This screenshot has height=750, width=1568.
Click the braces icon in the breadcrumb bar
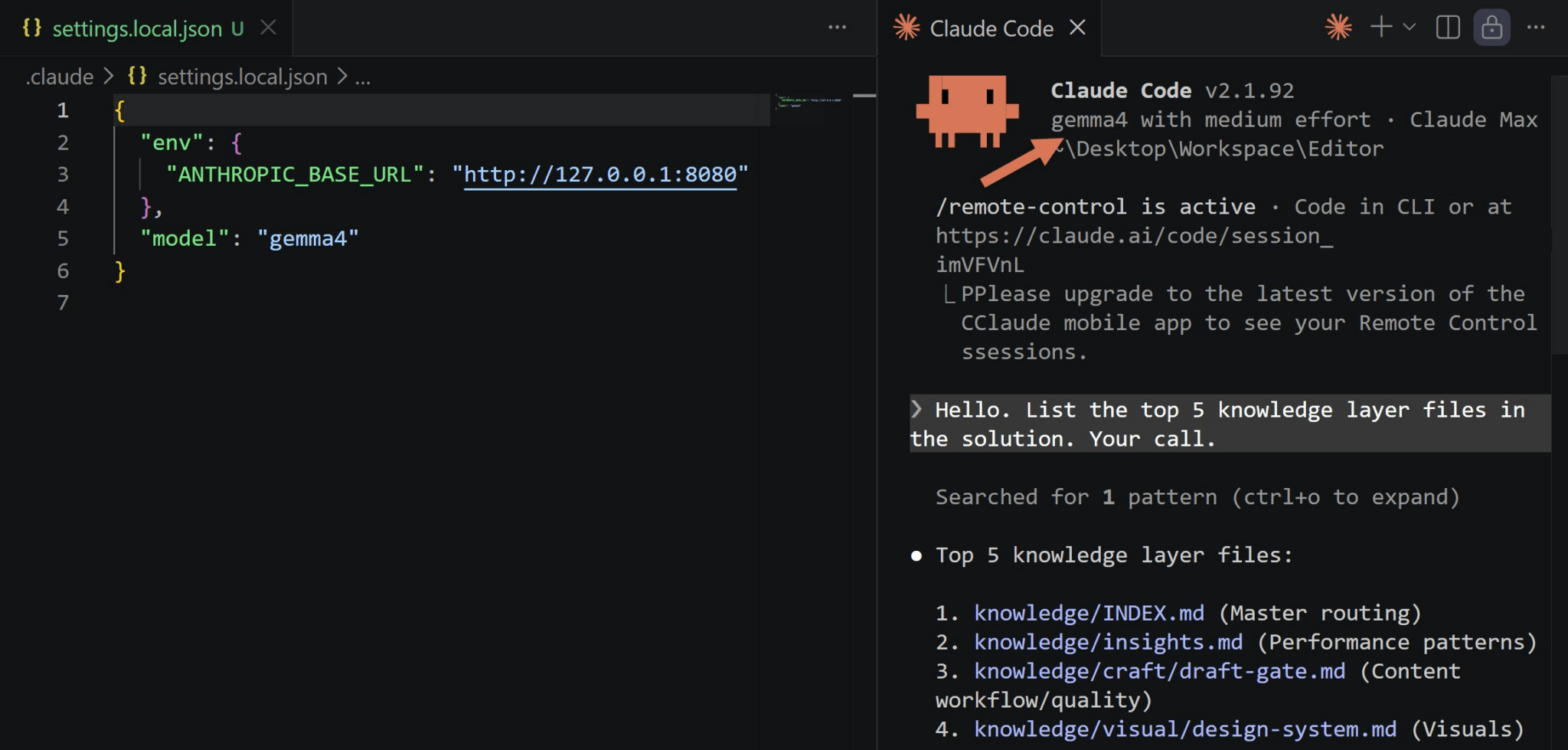coord(137,77)
